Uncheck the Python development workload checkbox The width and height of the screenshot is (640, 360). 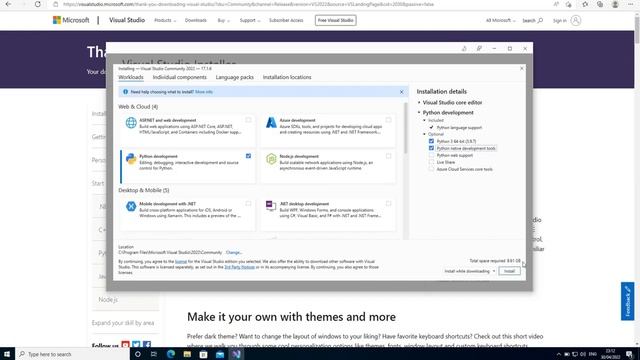click(x=248, y=156)
